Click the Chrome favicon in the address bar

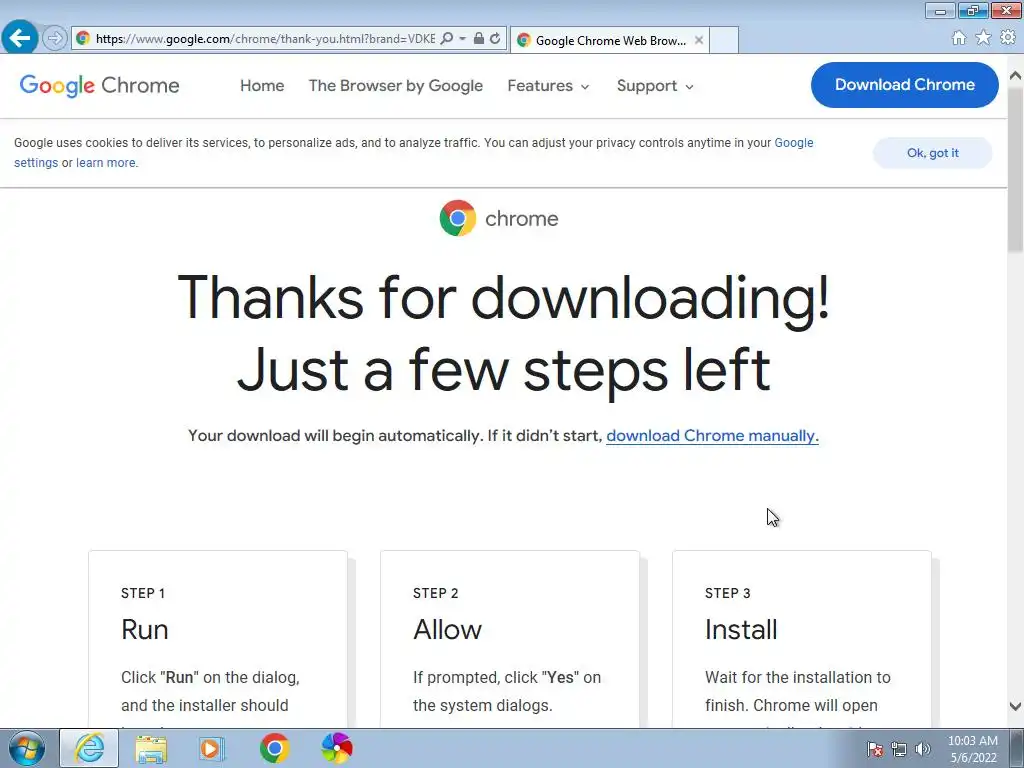[83, 39]
